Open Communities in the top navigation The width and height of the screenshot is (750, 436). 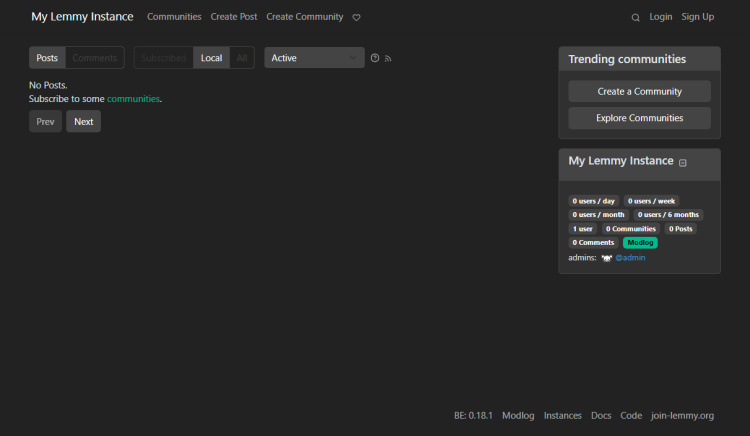pyautogui.click(x=174, y=17)
